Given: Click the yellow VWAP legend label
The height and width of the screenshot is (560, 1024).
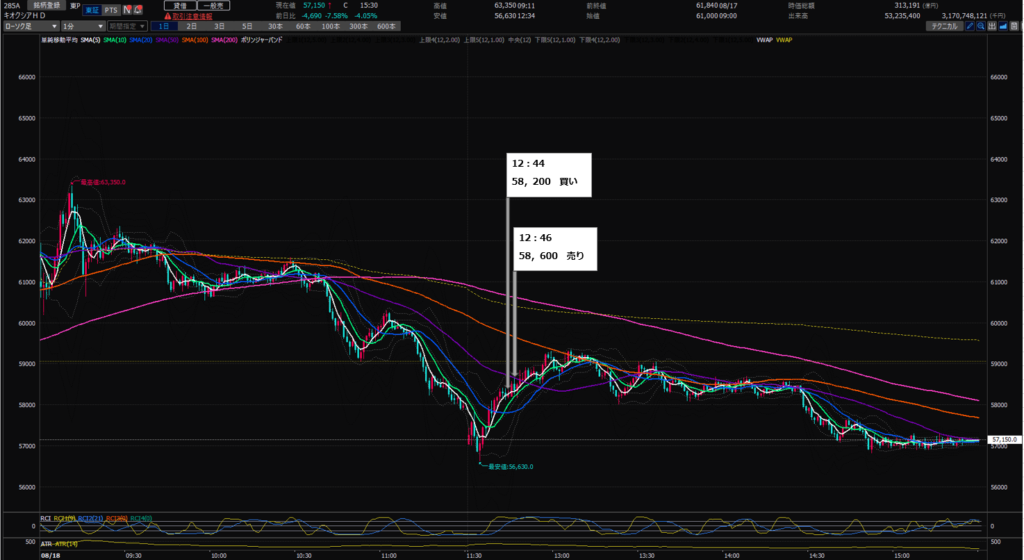Looking at the screenshot, I should coord(784,40).
